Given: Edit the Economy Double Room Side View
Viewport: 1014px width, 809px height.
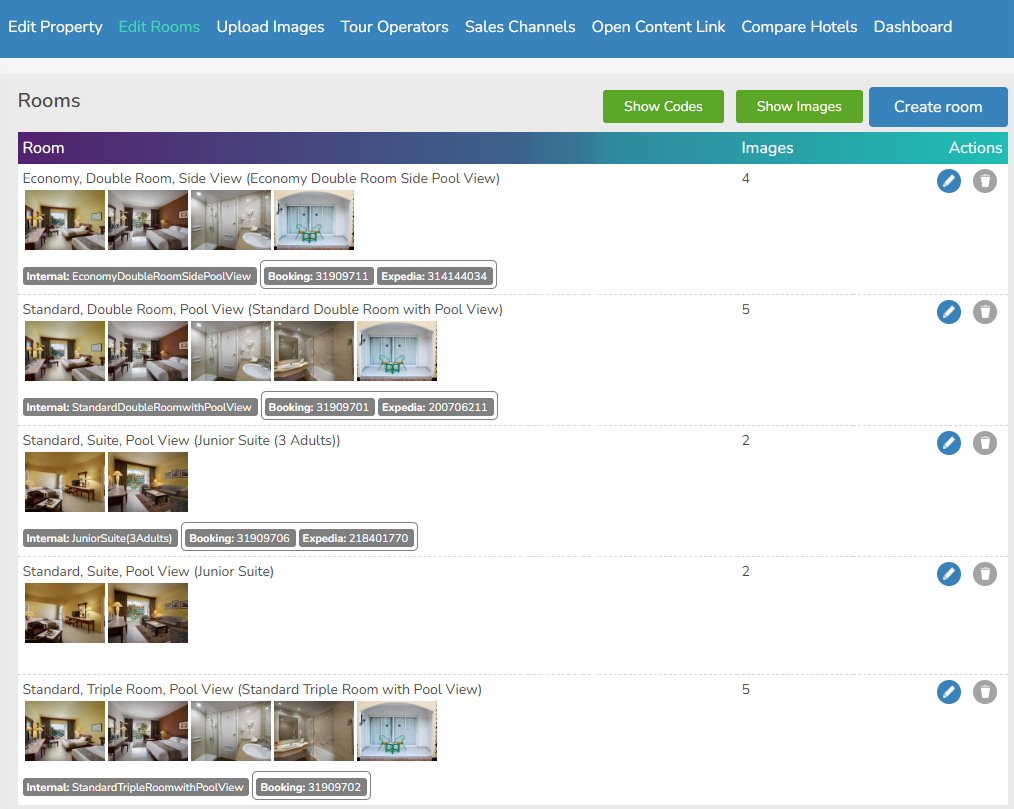Looking at the screenshot, I should pos(948,181).
